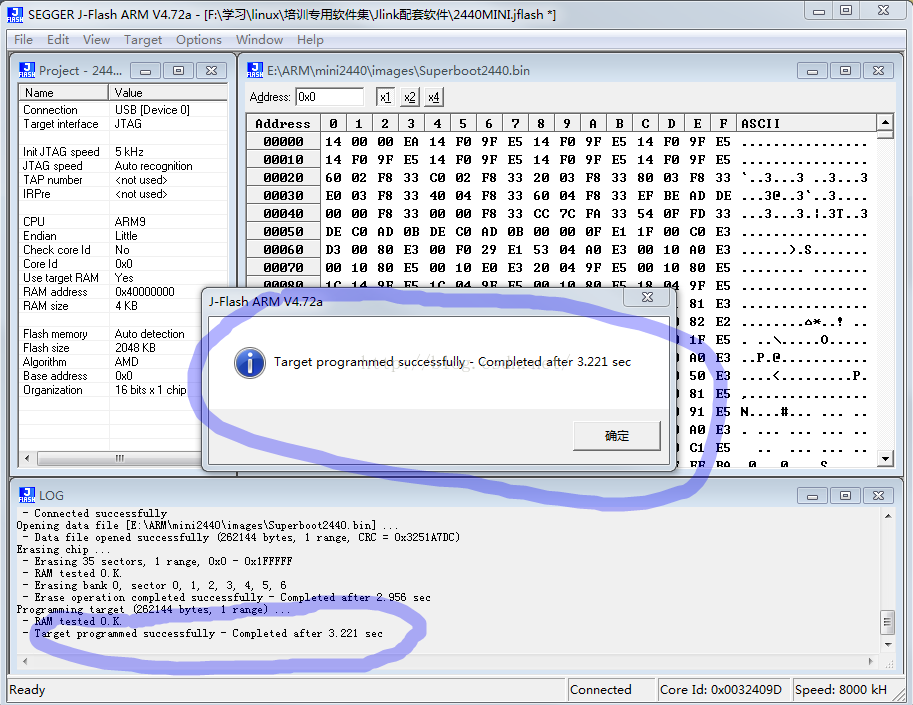Click the LOG vertical scrollbar thumb

[x=887, y=622]
